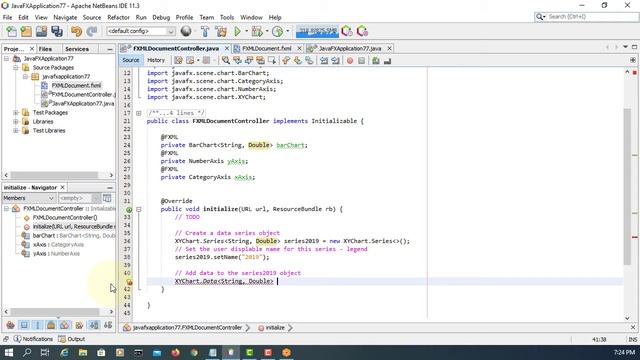This screenshot has height=360, width=640.
Task: Click the Stop Macro Recording square icon
Action: coord(361,60)
